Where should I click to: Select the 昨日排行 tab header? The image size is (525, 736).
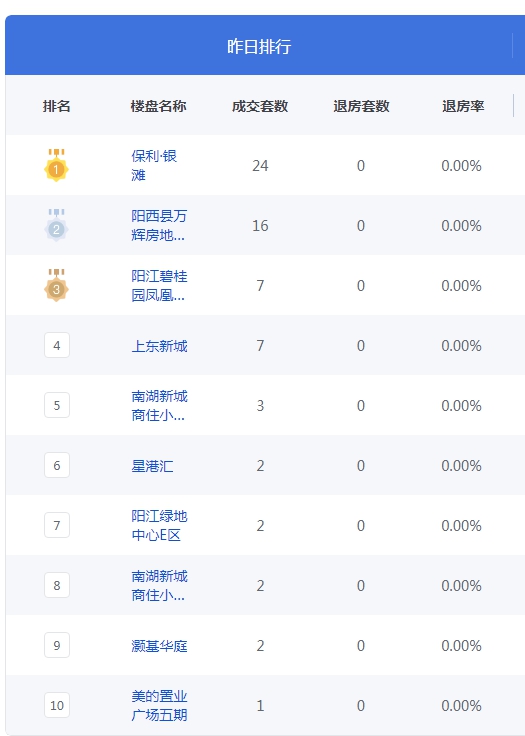click(x=259, y=46)
